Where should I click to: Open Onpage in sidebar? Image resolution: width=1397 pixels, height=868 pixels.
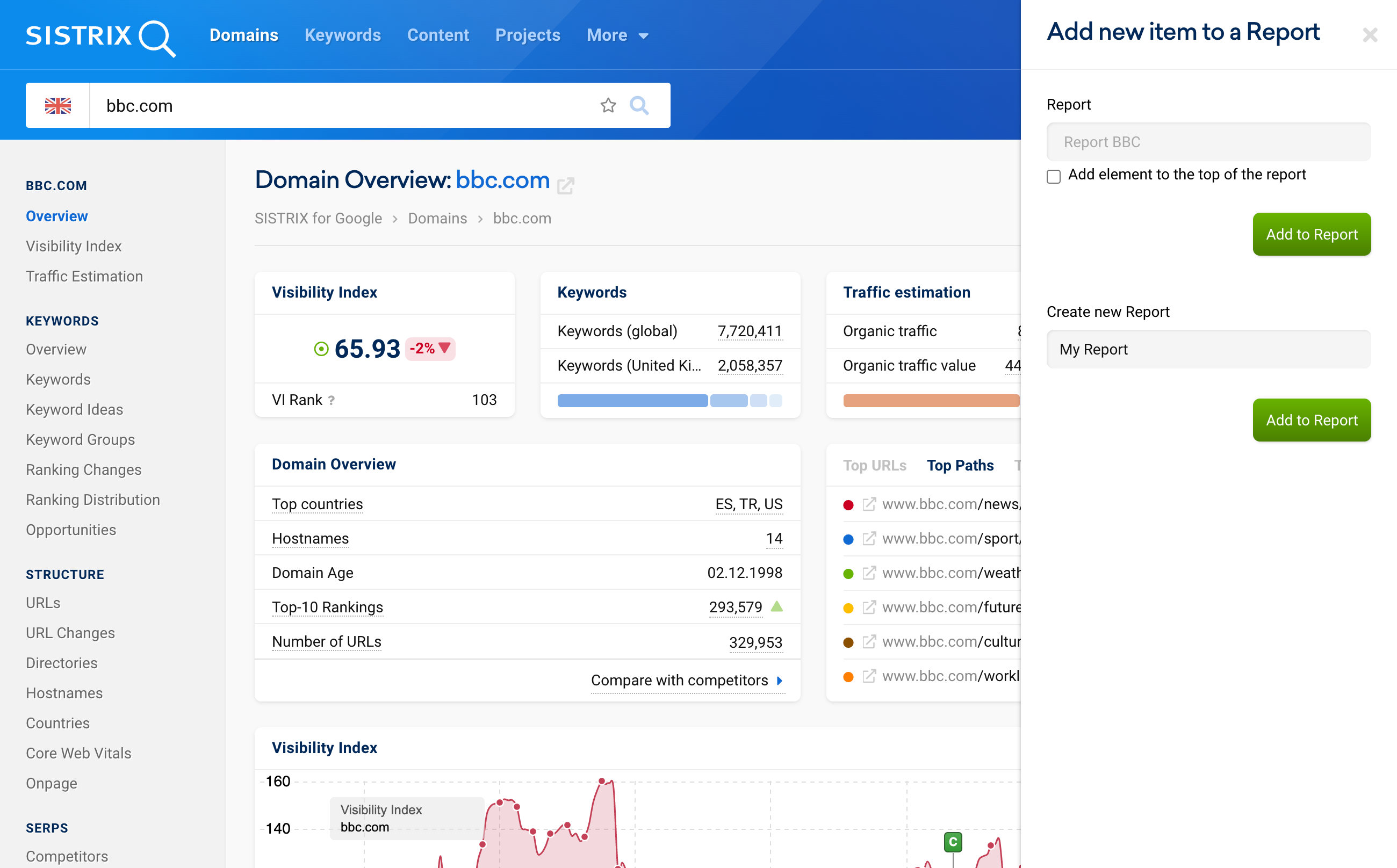(x=52, y=783)
